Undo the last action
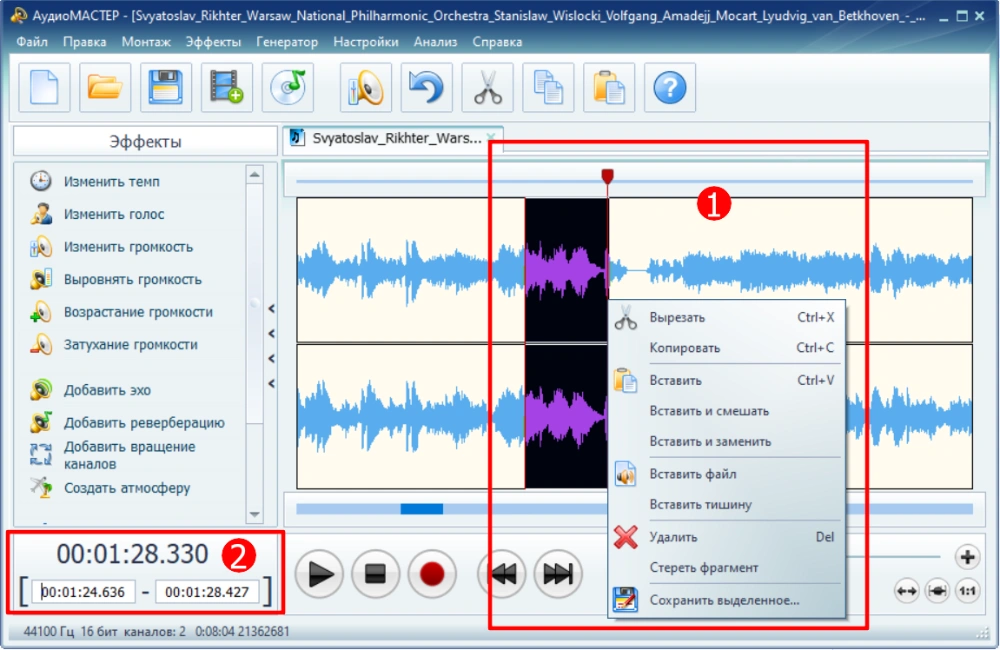The width and height of the screenshot is (1000, 650). point(426,88)
